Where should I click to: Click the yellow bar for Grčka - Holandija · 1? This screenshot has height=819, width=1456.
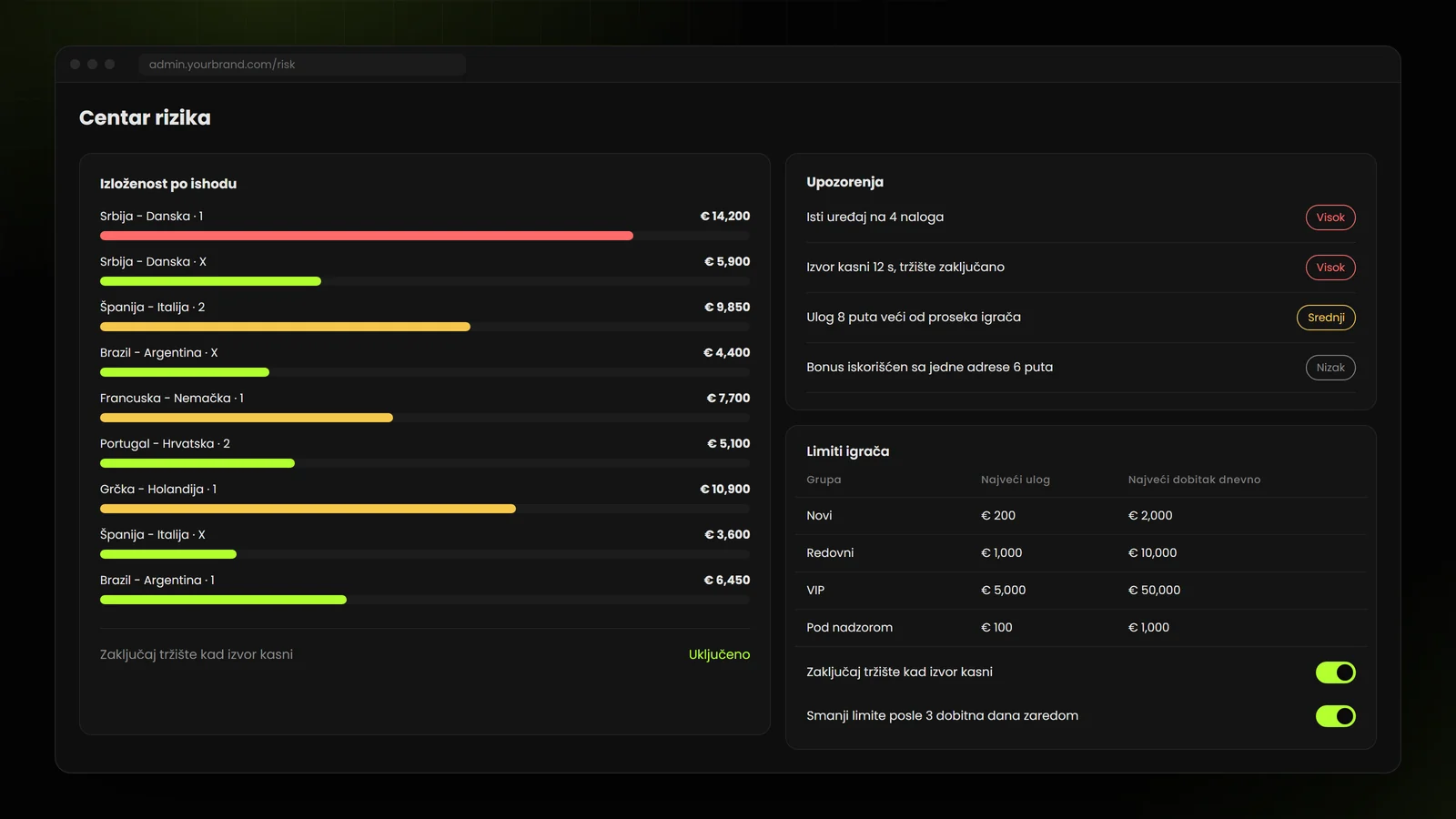coord(308,509)
